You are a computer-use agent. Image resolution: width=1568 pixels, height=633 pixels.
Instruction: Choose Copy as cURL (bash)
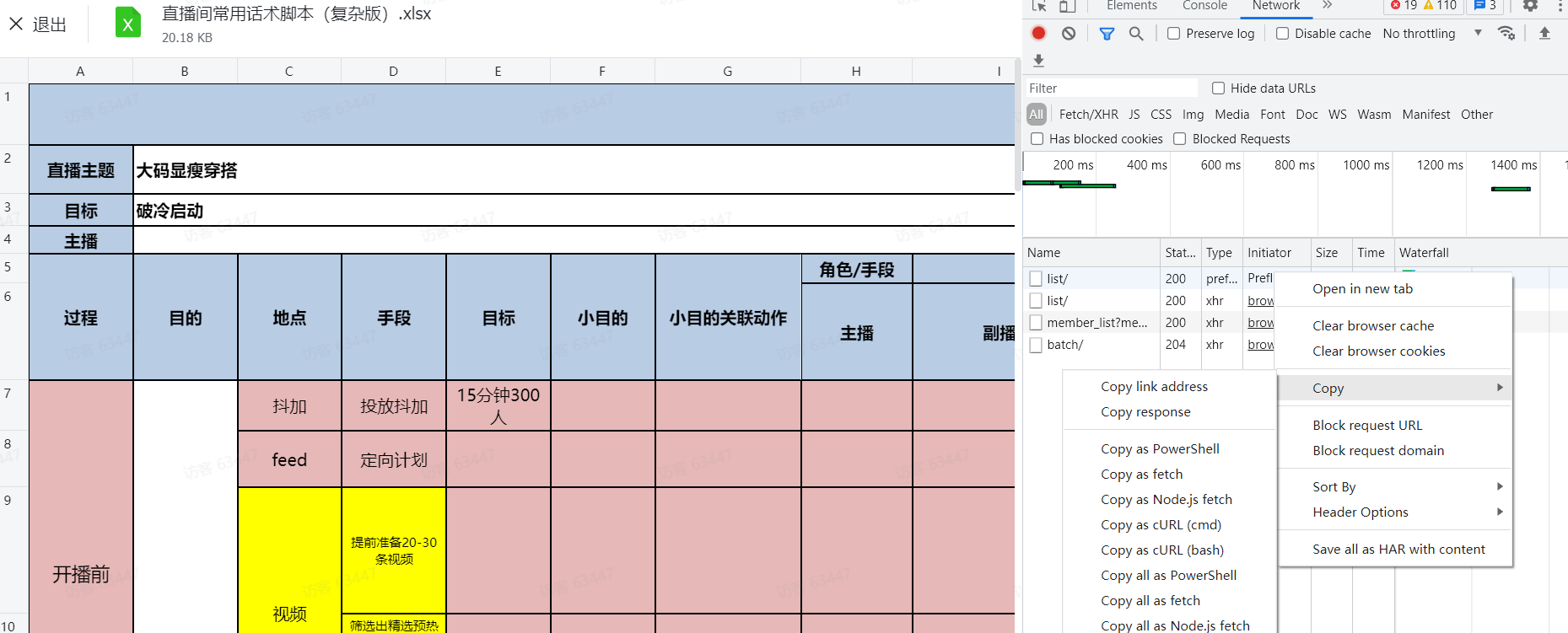(1161, 550)
